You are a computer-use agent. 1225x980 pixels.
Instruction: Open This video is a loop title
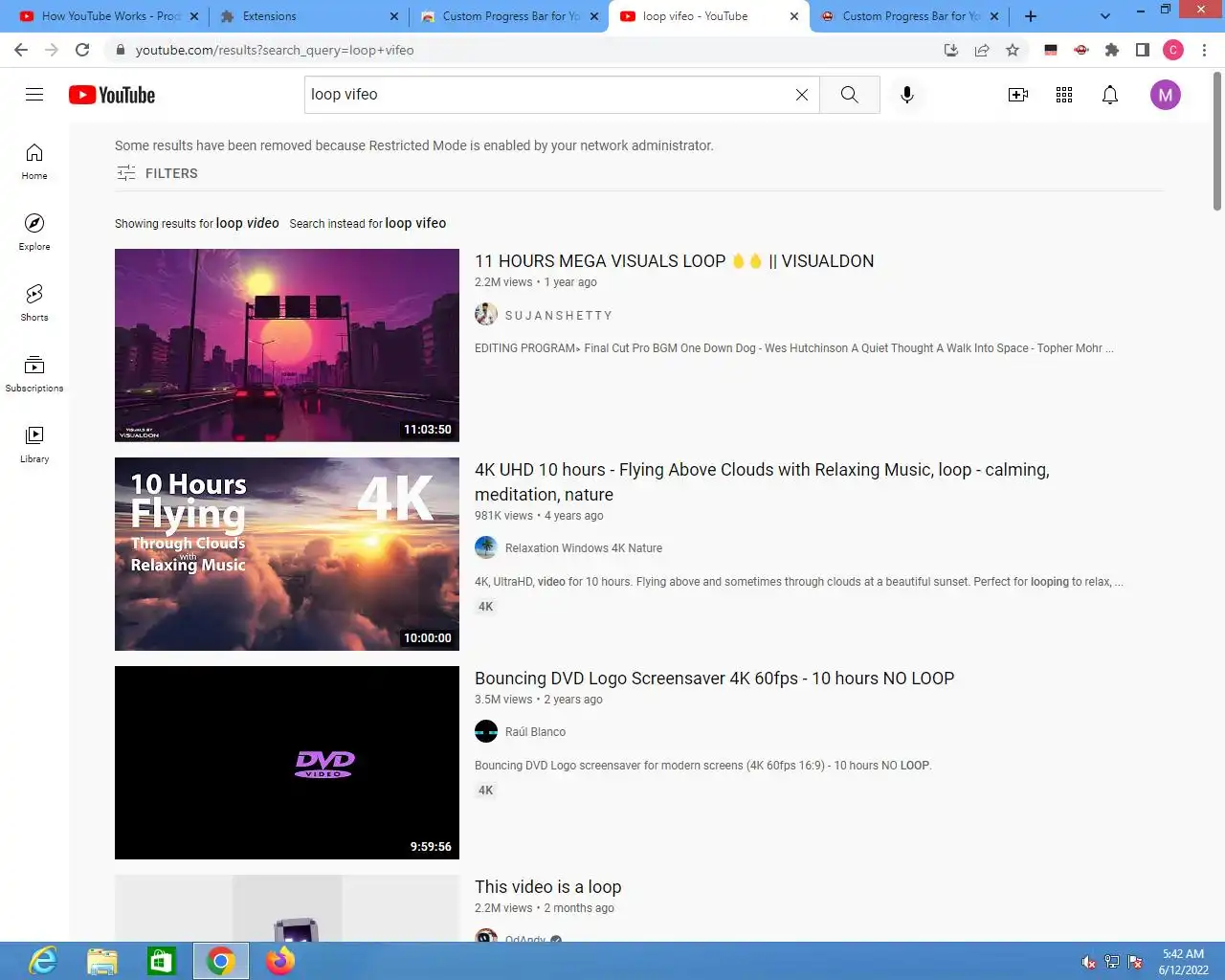pyautogui.click(x=547, y=887)
